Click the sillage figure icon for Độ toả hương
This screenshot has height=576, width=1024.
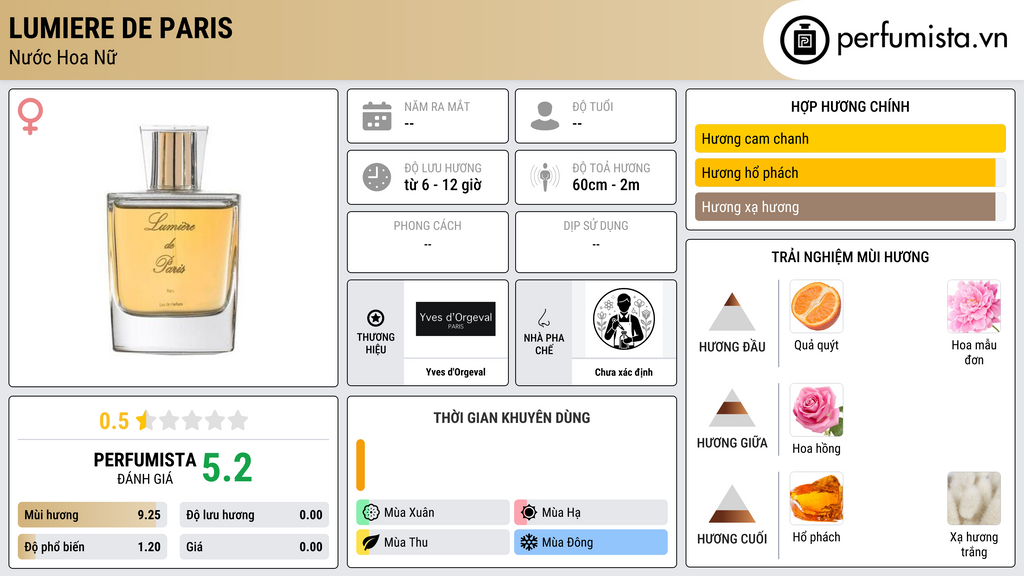(x=545, y=177)
